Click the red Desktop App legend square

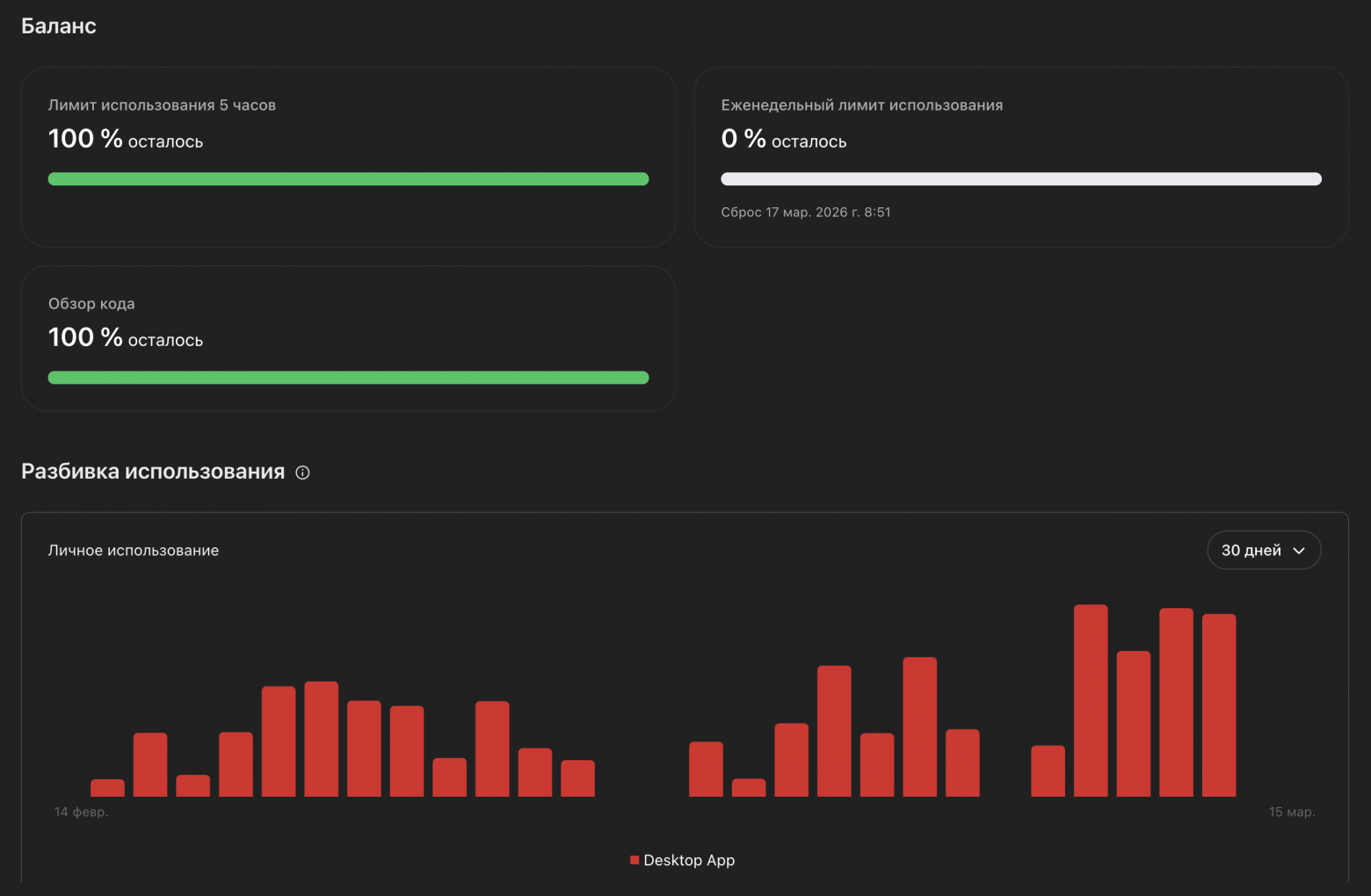[x=635, y=860]
